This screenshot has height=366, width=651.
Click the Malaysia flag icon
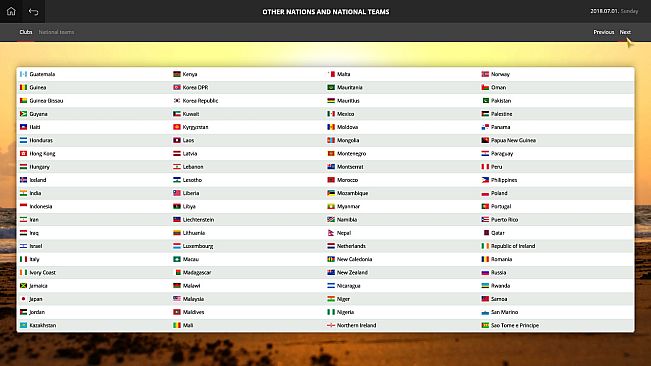pos(177,299)
